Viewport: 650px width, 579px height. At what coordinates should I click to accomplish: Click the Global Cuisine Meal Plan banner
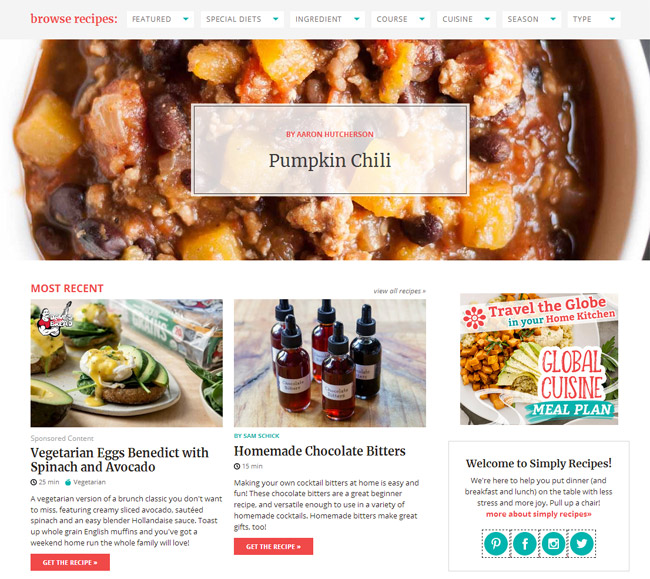pyautogui.click(x=539, y=359)
